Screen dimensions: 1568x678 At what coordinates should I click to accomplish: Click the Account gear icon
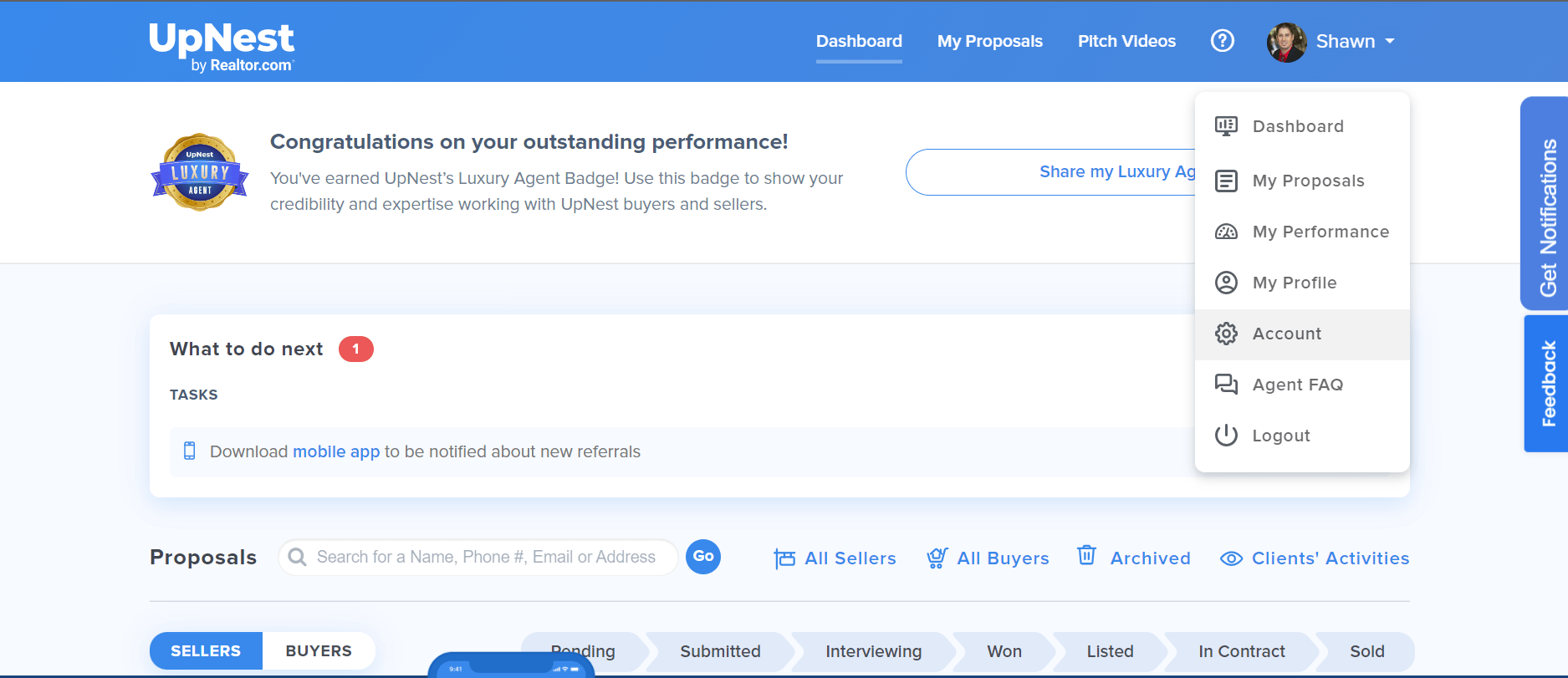point(1226,334)
